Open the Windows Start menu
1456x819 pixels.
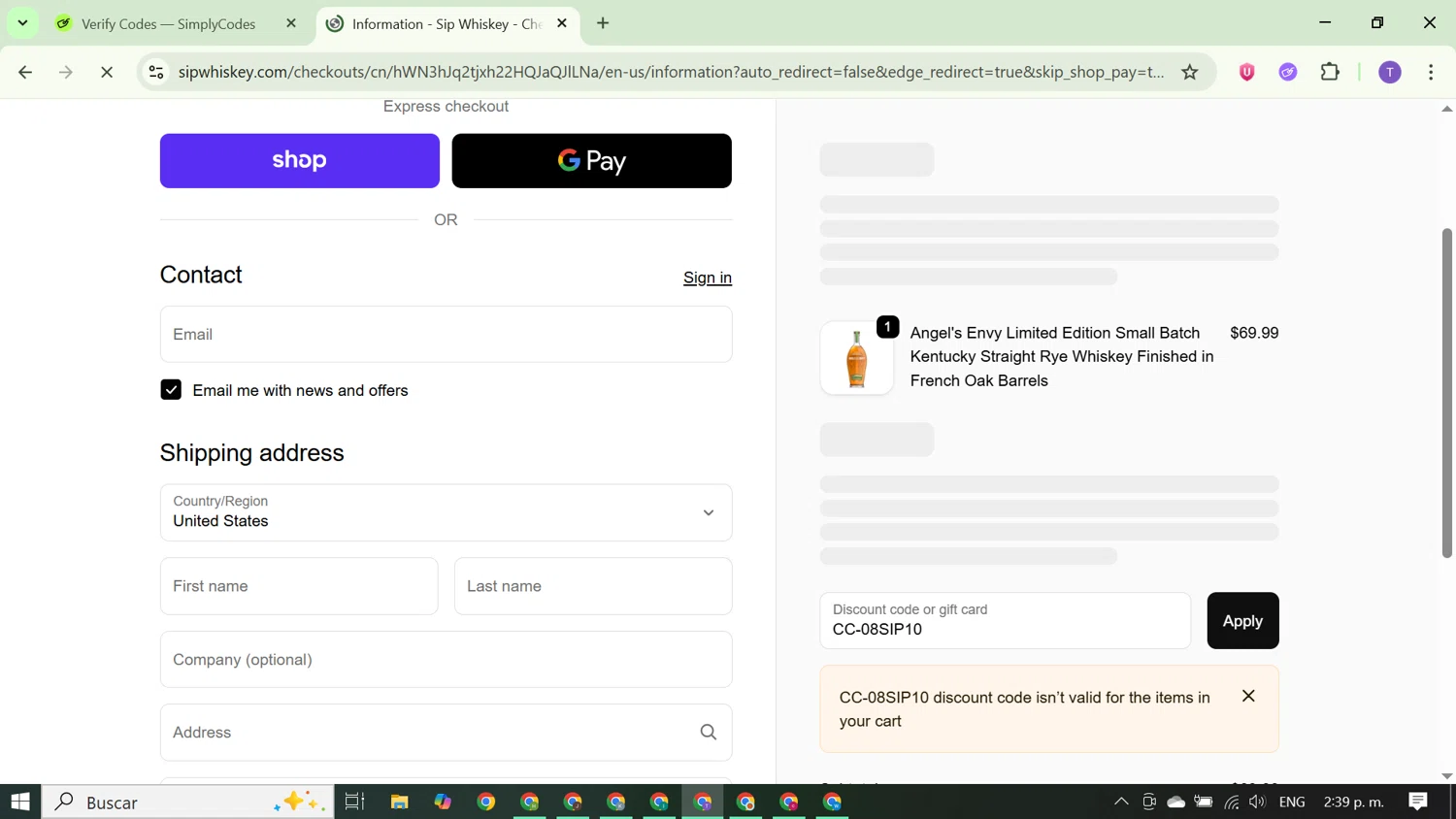20,802
